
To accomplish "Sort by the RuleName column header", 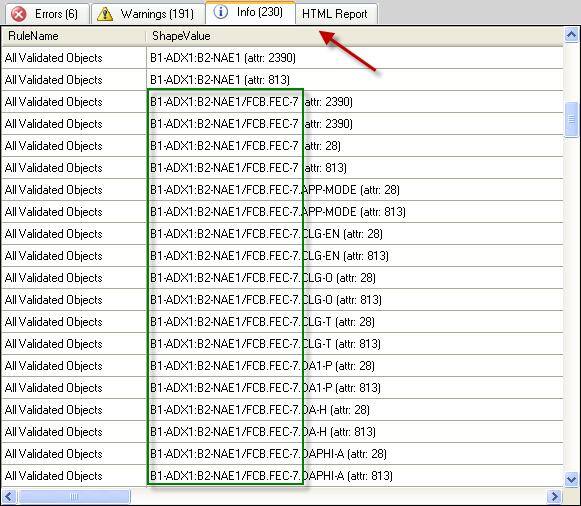I will tap(73, 36).
